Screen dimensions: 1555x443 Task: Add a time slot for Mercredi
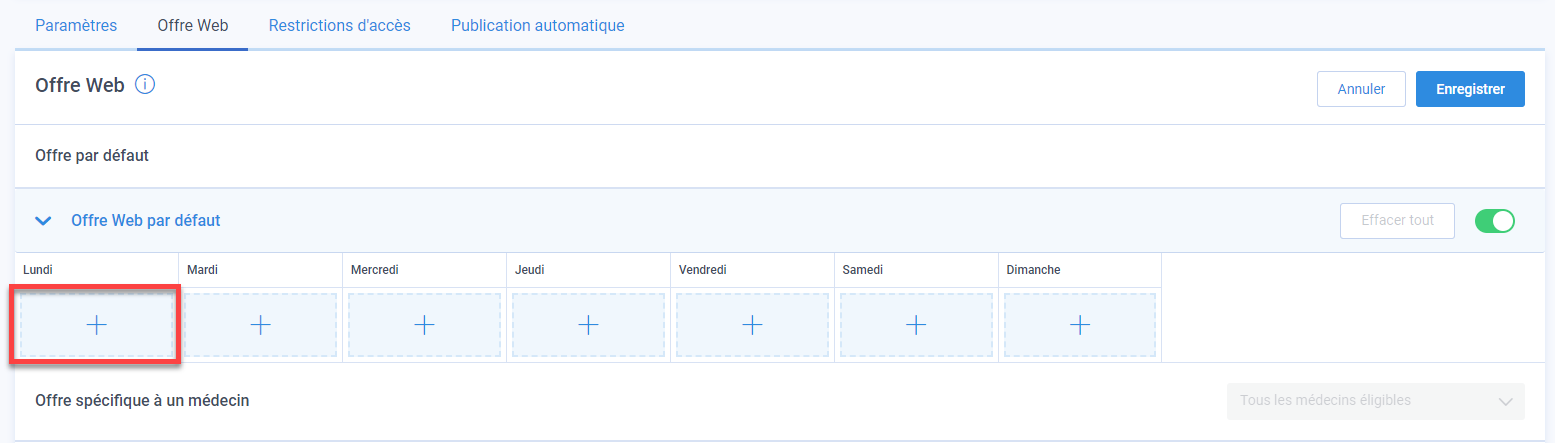tap(425, 325)
